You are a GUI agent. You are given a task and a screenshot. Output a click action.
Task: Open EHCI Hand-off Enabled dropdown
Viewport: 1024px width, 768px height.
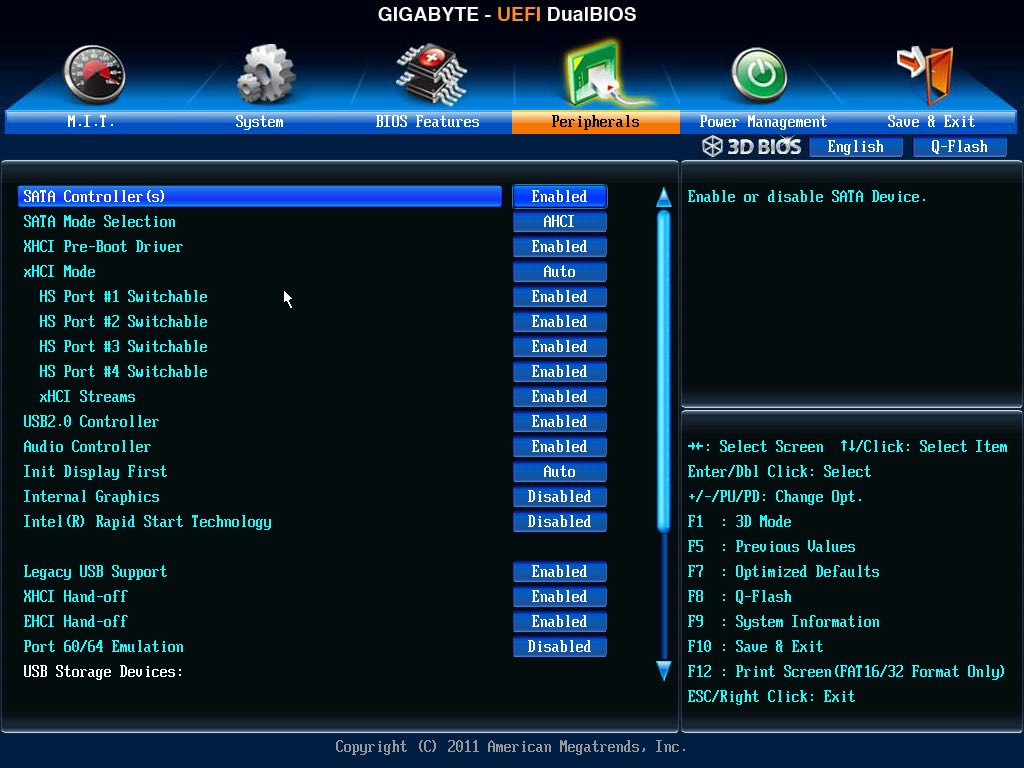(x=560, y=621)
